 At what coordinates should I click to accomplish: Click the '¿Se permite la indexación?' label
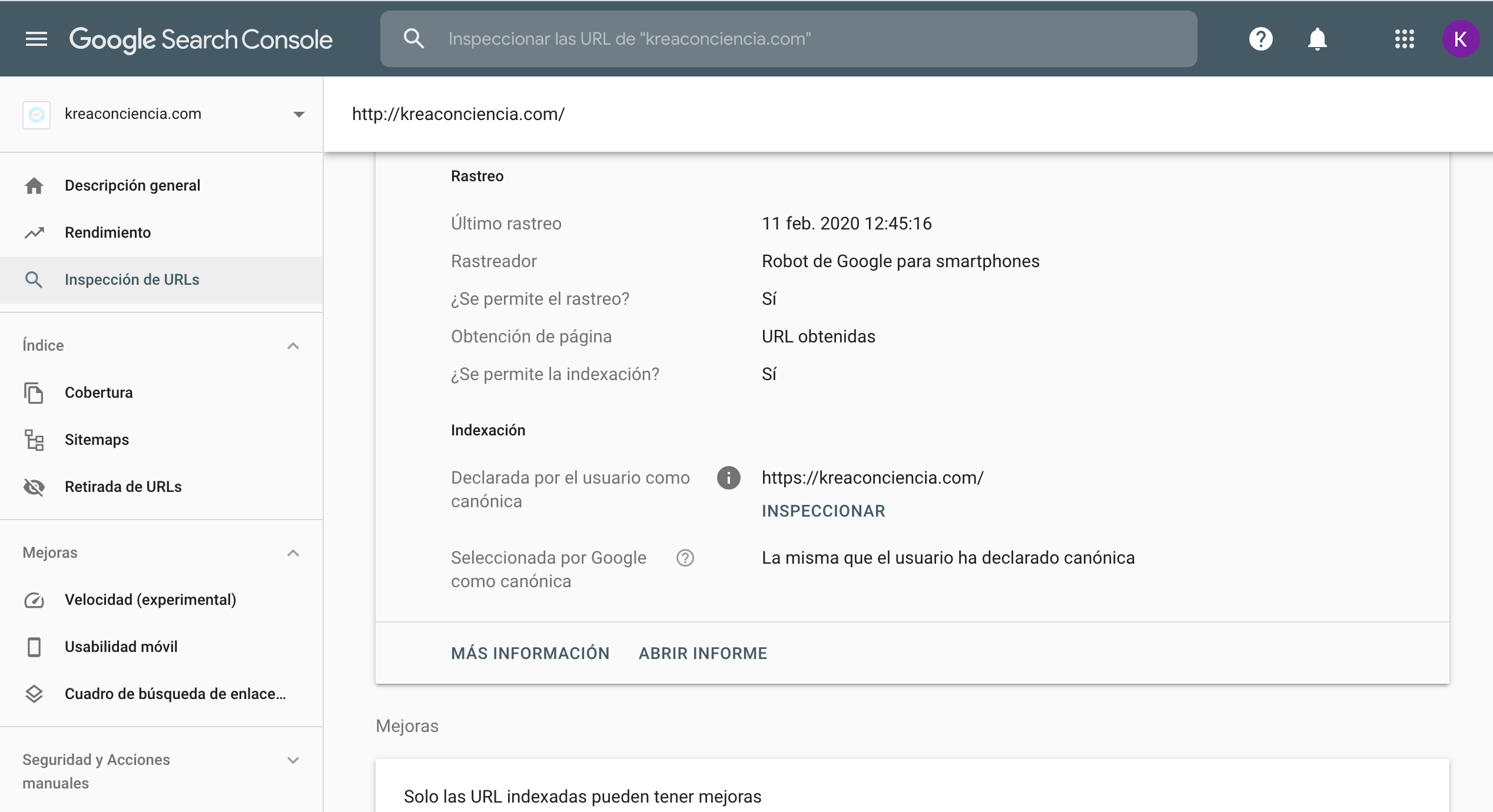[x=555, y=374]
